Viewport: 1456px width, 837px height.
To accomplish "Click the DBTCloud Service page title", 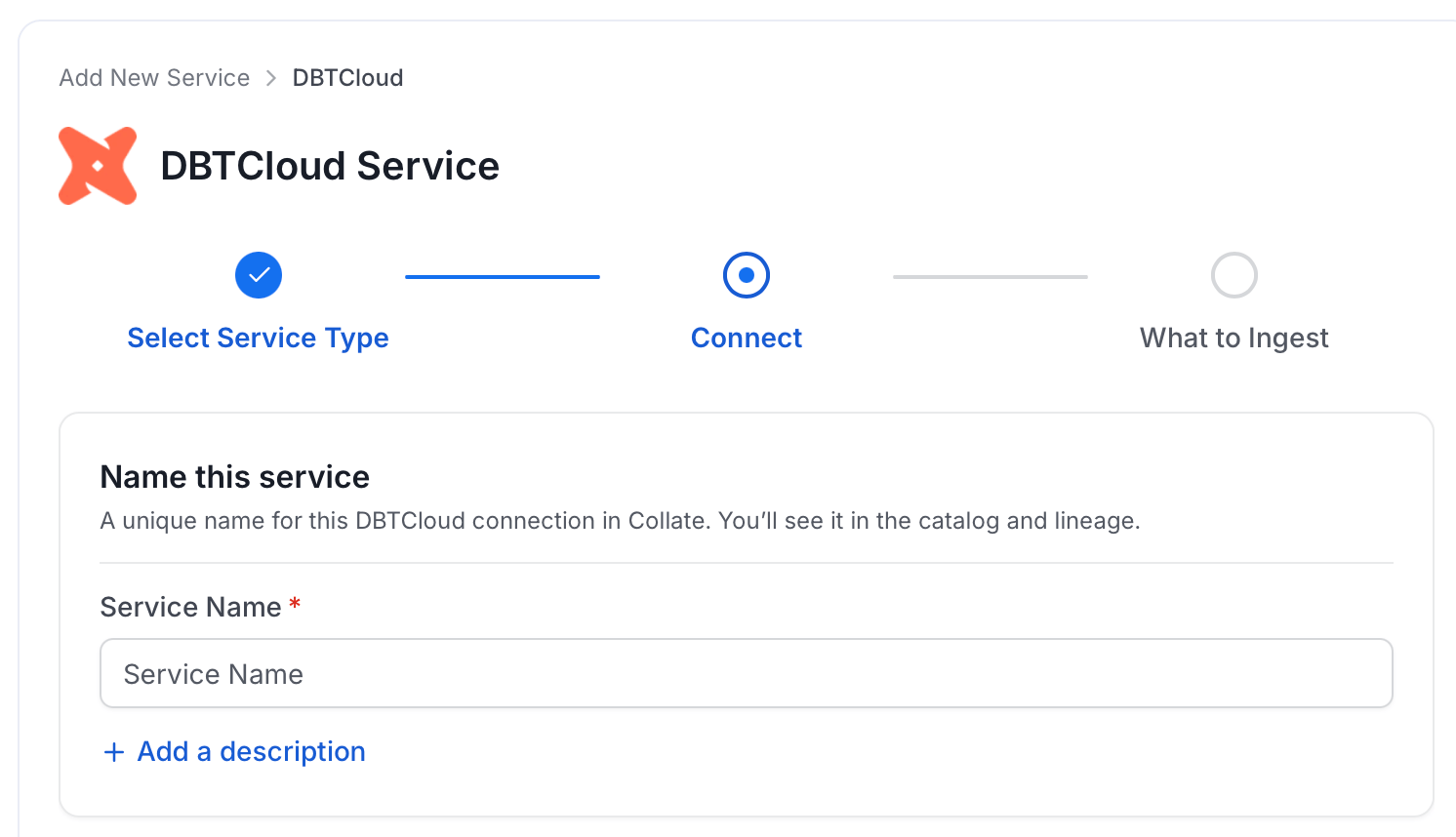I will pyautogui.click(x=330, y=166).
